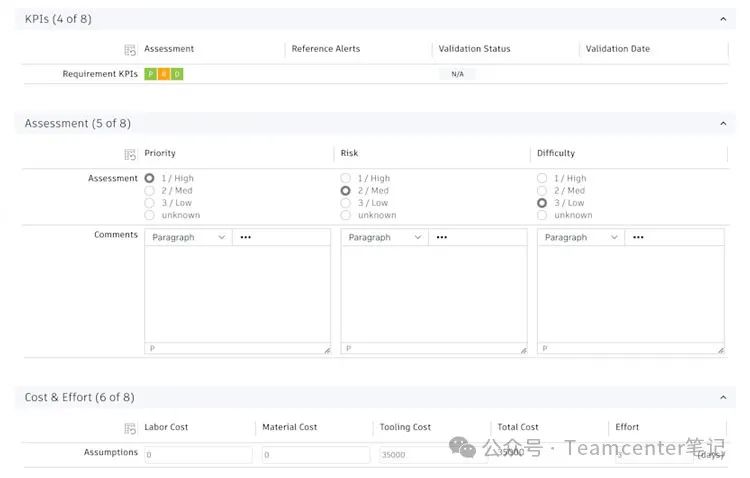Image resolution: width=750 pixels, height=478 pixels.
Task: Open Paragraph dropdown in Priority comments
Action: (x=188, y=238)
